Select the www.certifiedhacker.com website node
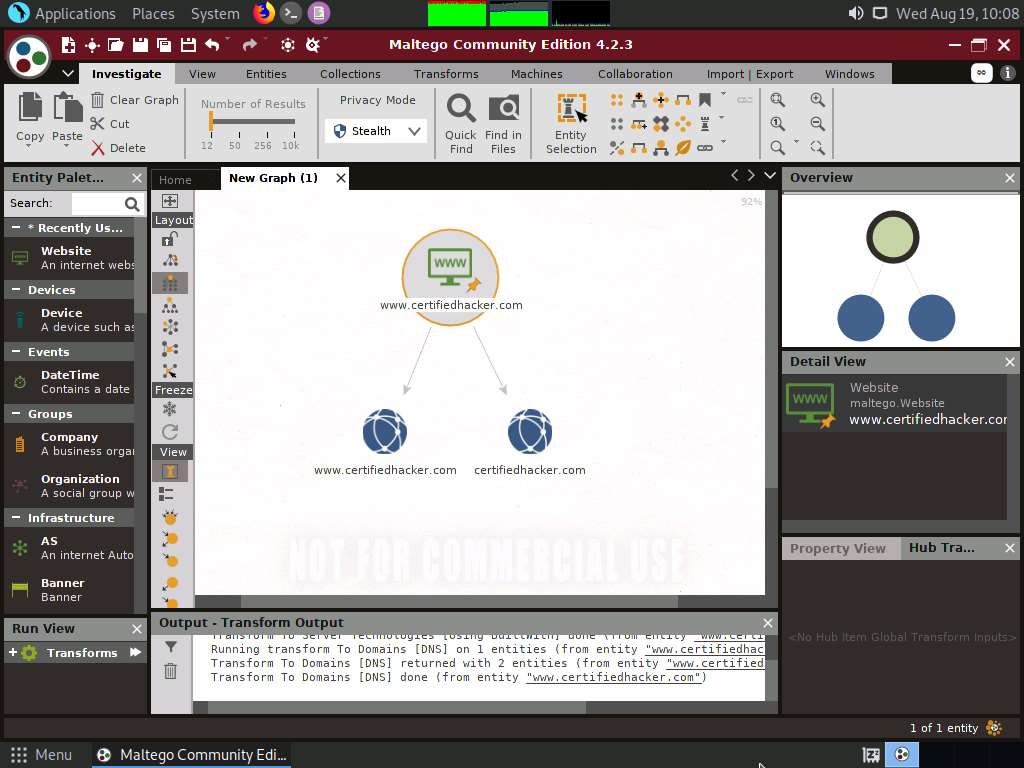Viewport: 1024px width, 768px height. [x=451, y=278]
